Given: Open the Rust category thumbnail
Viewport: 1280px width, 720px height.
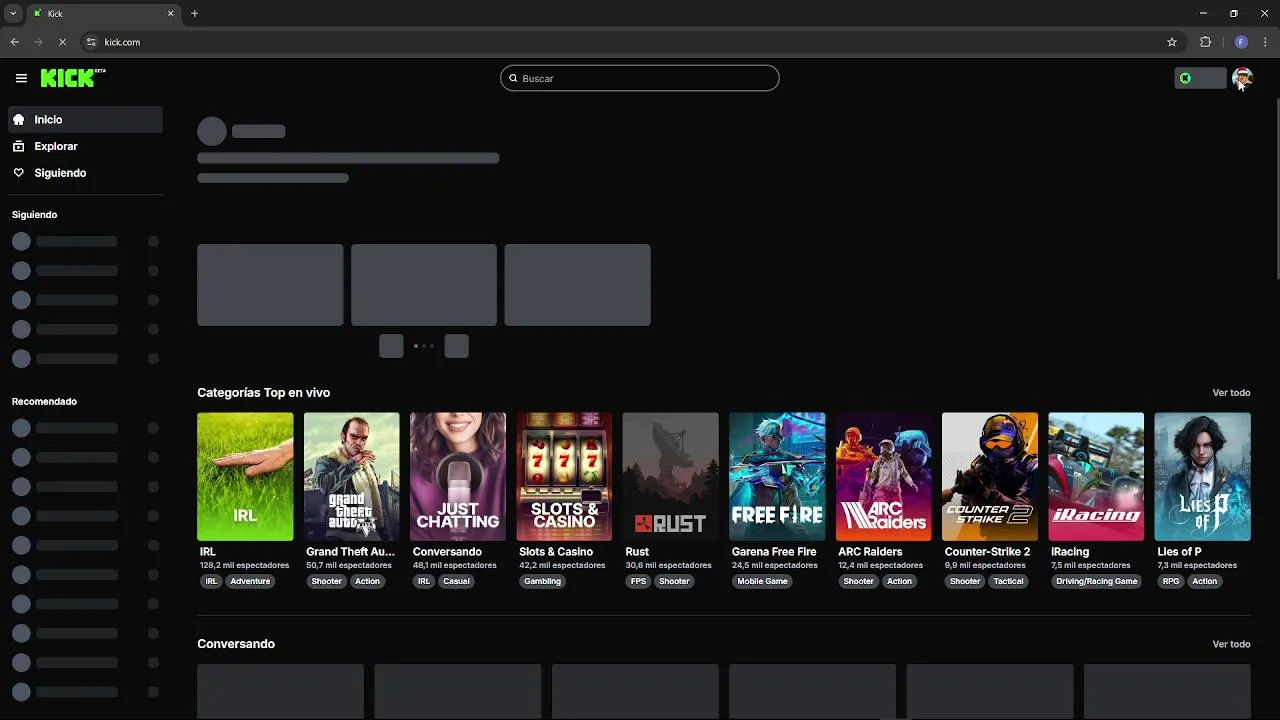Looking at the screenshot, I should (x=670, y=476).
